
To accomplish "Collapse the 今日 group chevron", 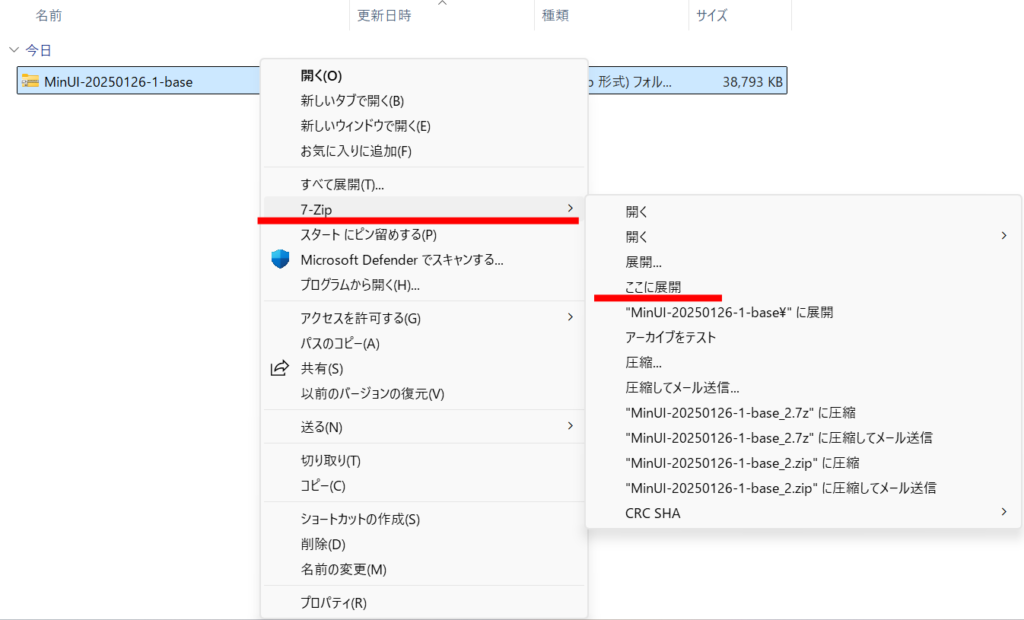I will [14, 50].
